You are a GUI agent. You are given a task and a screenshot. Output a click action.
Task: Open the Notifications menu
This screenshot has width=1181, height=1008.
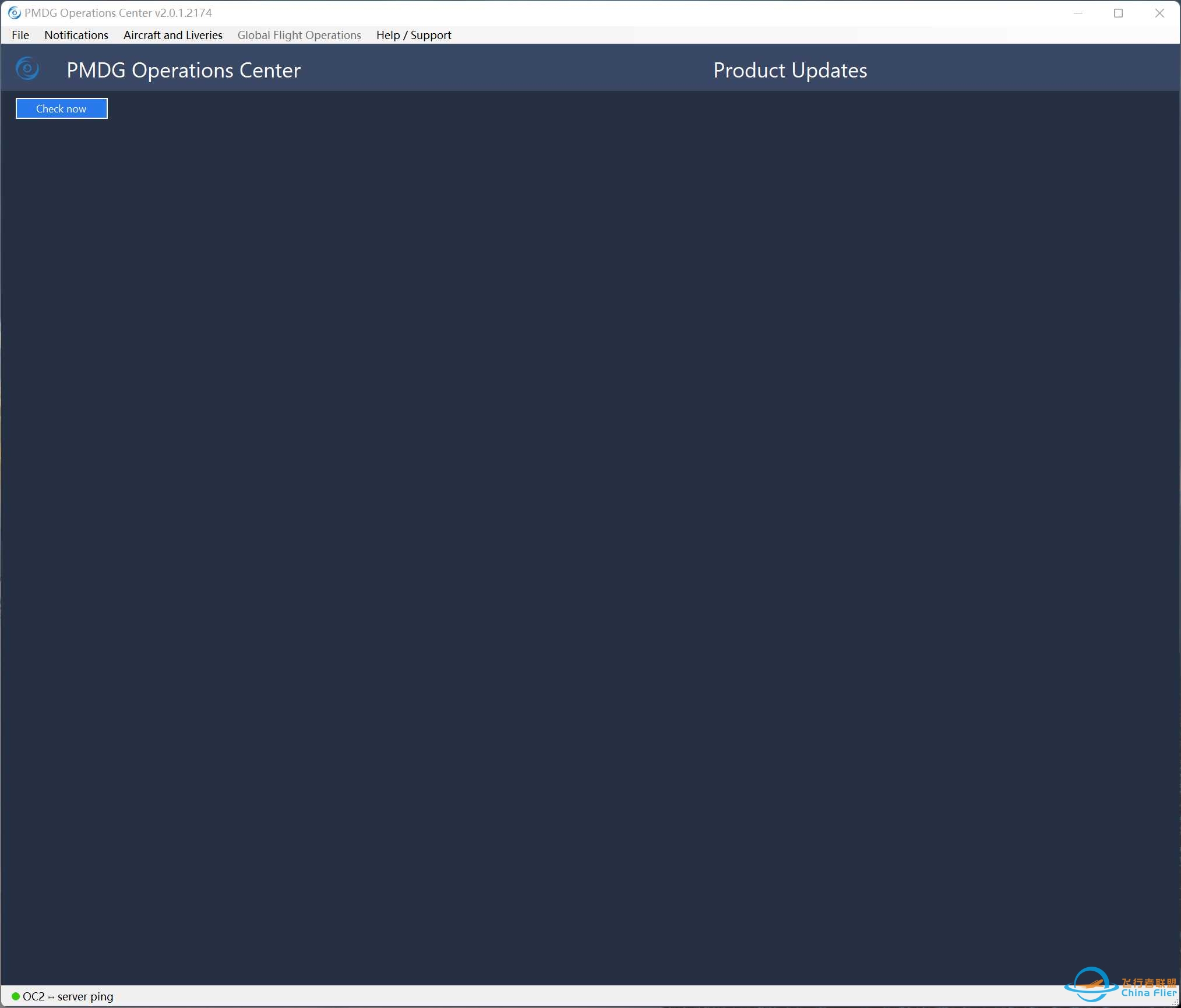76,35
